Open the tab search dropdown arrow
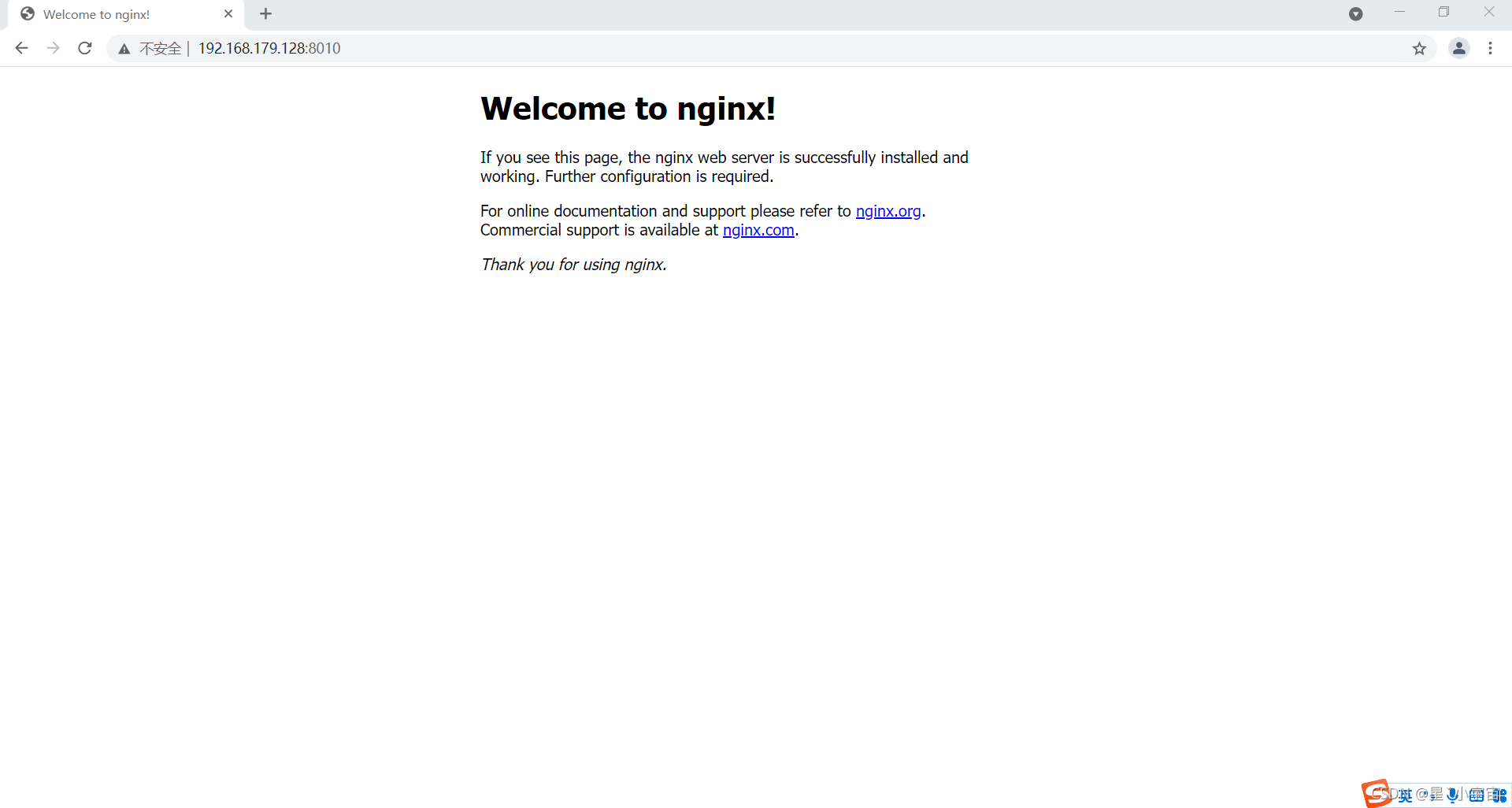The height and width of the screenshot is (808, 1512). [x=1355, y=13]
